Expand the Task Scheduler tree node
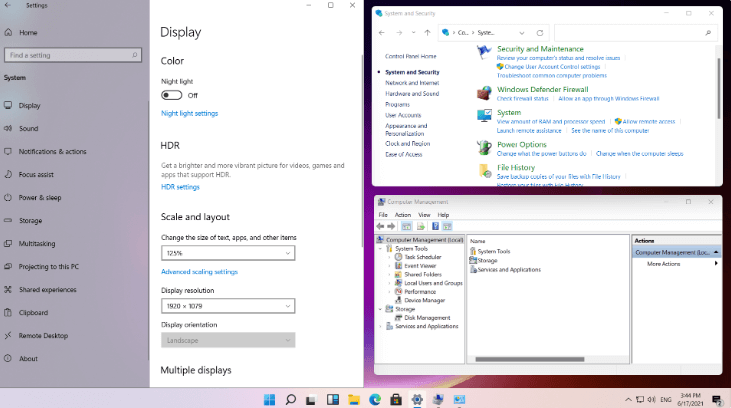The width and height of the screenshot is (731, 408). 390,257
